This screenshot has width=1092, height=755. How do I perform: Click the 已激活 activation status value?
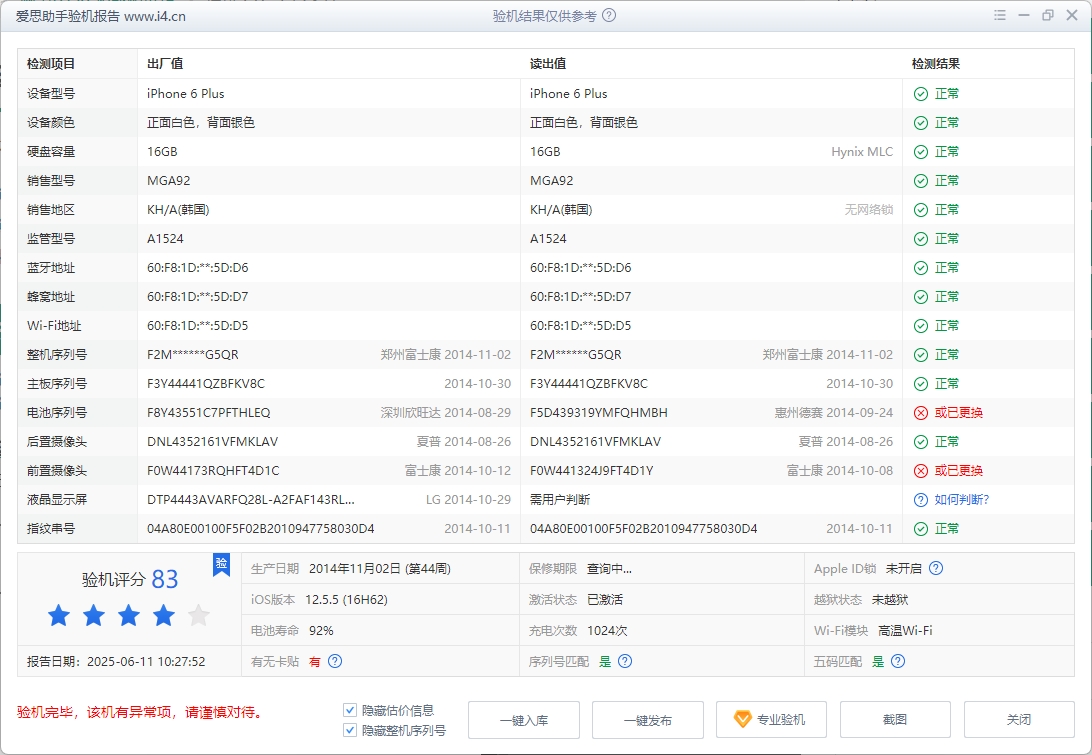coord(605,600)
